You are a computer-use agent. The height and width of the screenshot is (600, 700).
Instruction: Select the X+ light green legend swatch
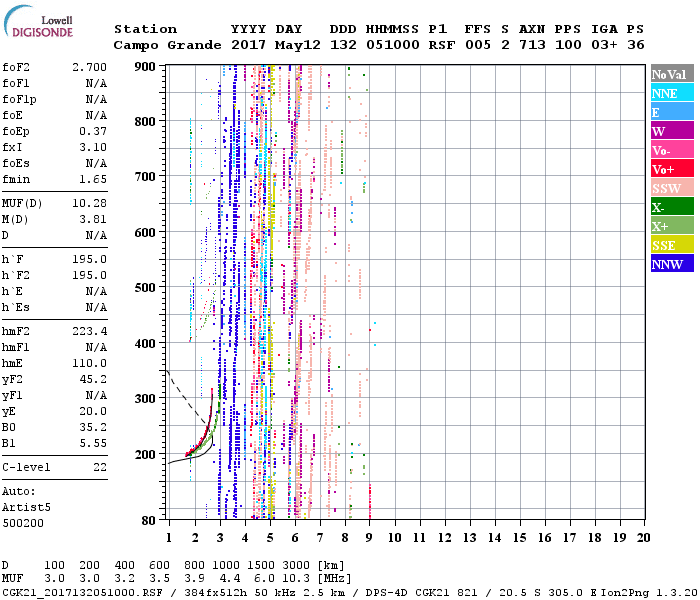(x=672, y=226)
